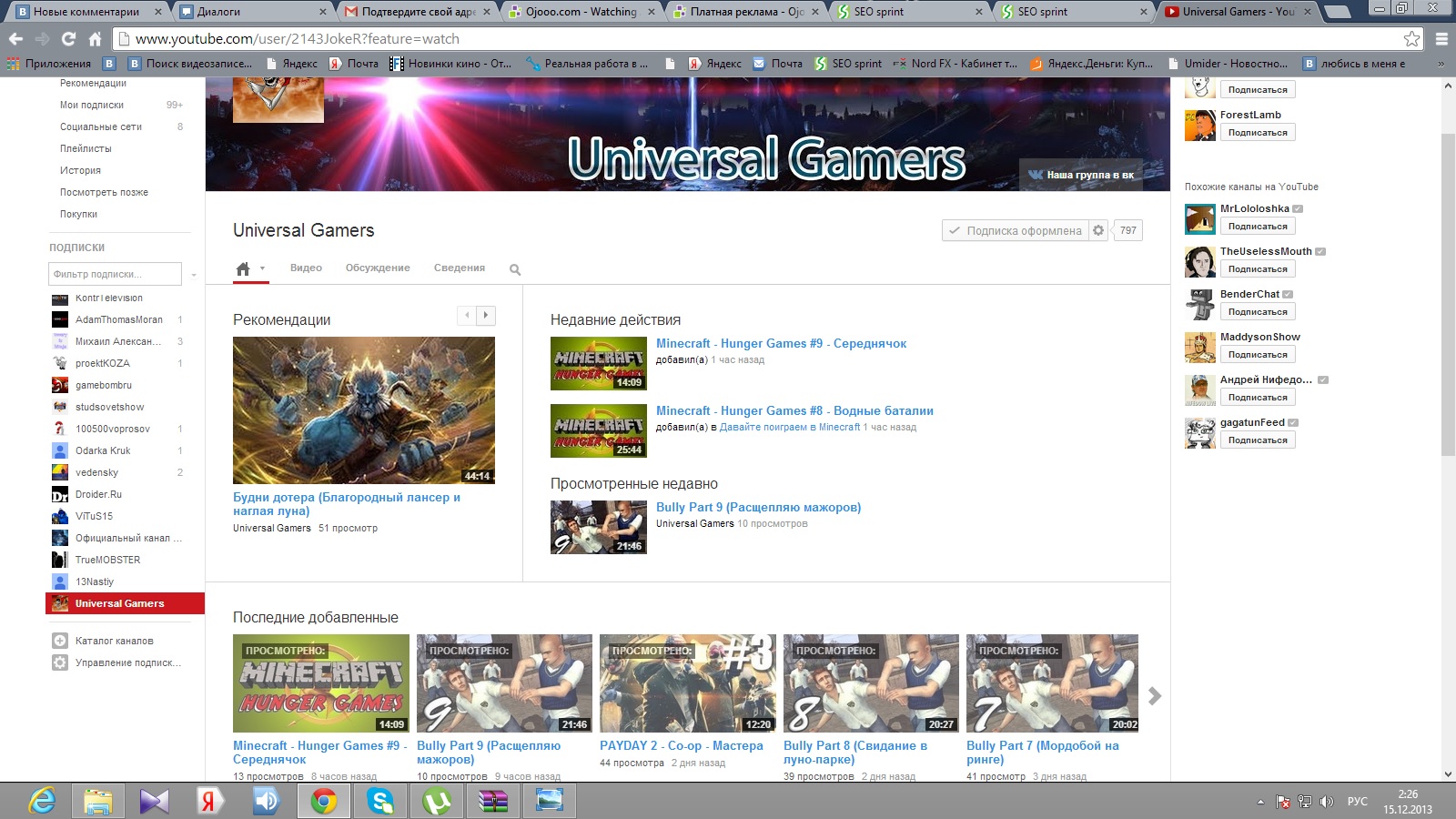Open Будни дотера video title link
This screenshot has height=819, width=1456.
point(347,504)
